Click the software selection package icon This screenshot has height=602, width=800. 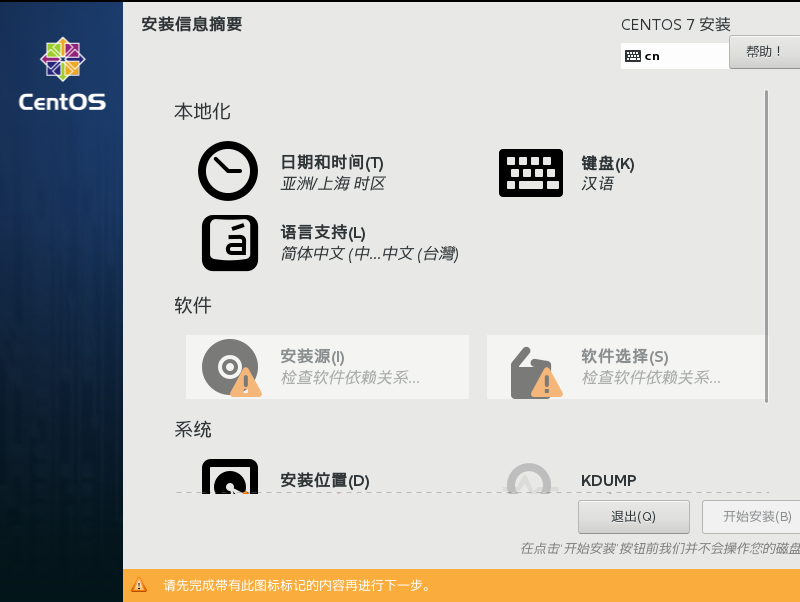[x=536, y=372]
